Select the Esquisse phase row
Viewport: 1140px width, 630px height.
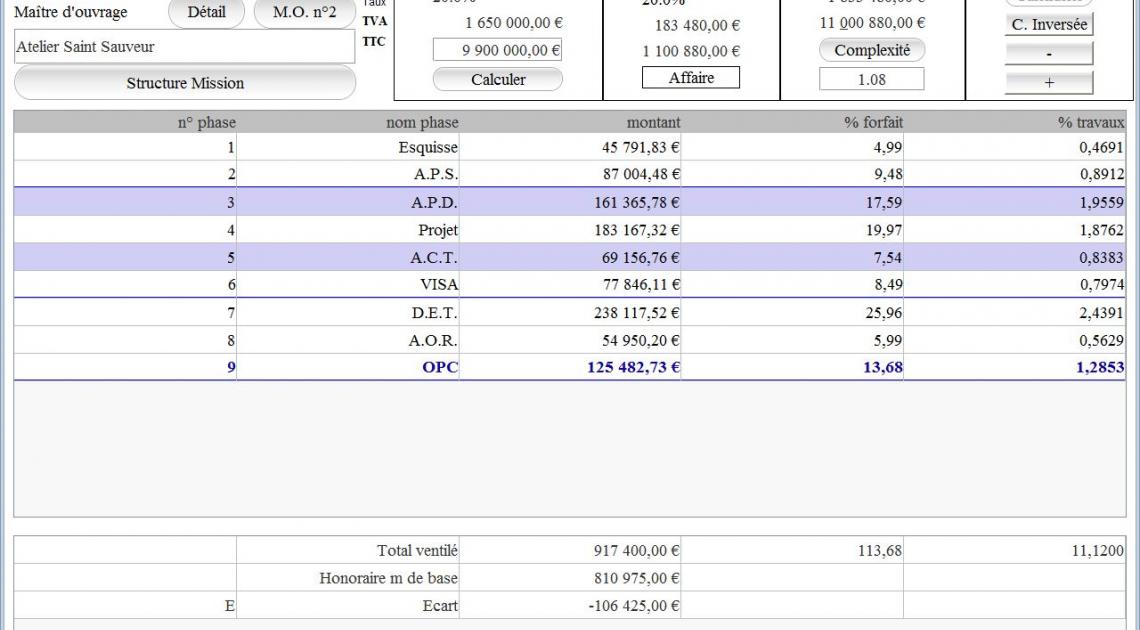pyautogui.click(x=569, y=148)
